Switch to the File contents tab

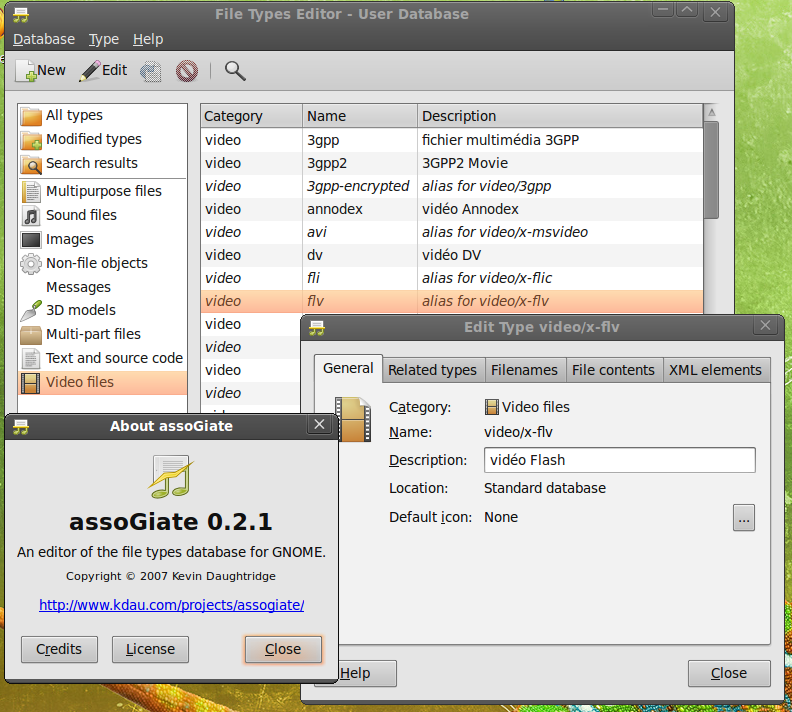pos(613,370)
